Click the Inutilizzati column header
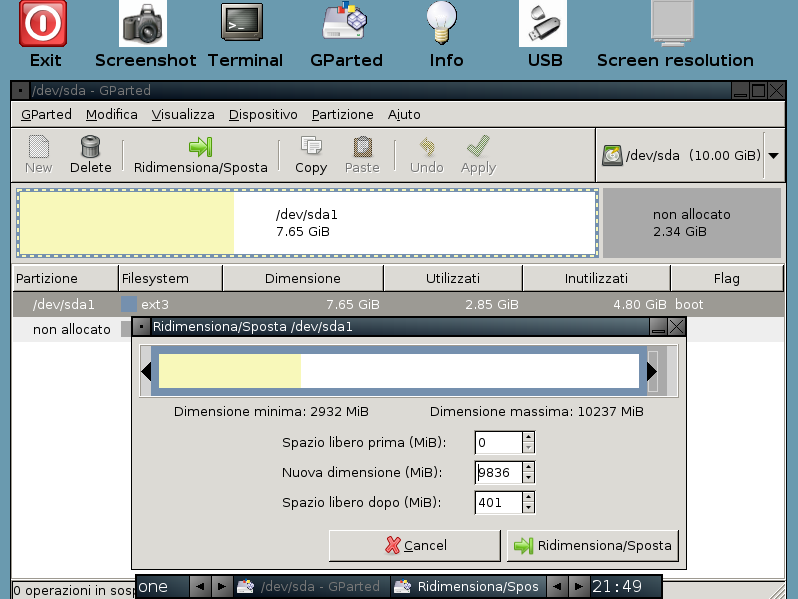 (x=596, y=278)
